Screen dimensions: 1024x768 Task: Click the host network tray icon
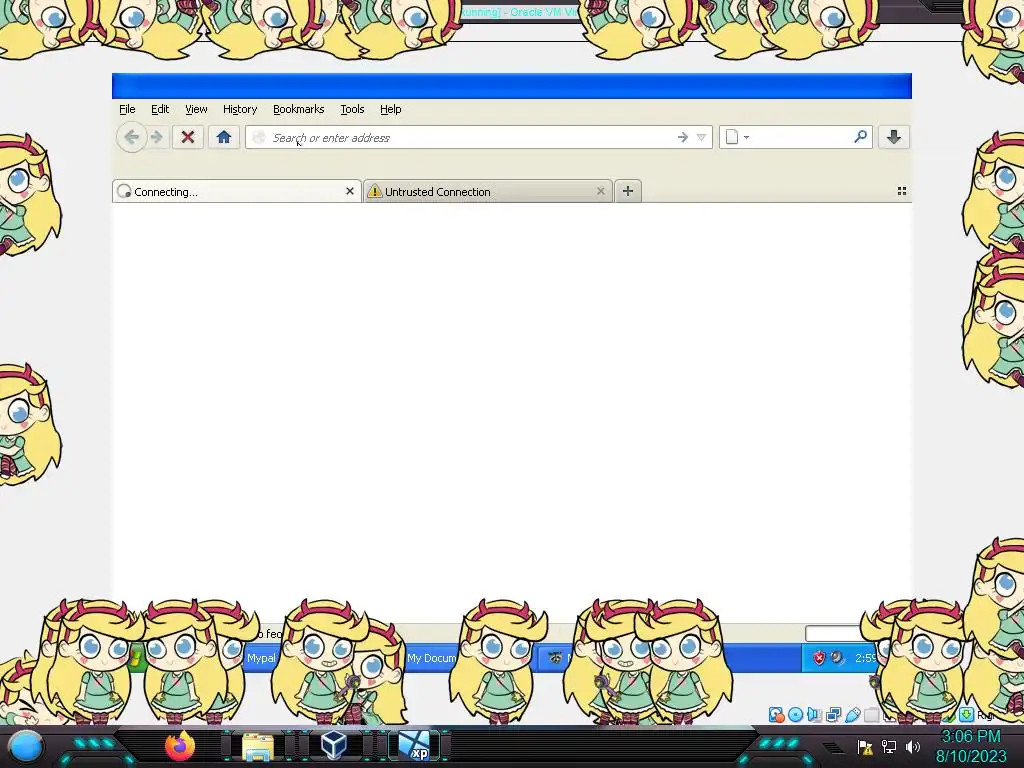pos(889,746)
